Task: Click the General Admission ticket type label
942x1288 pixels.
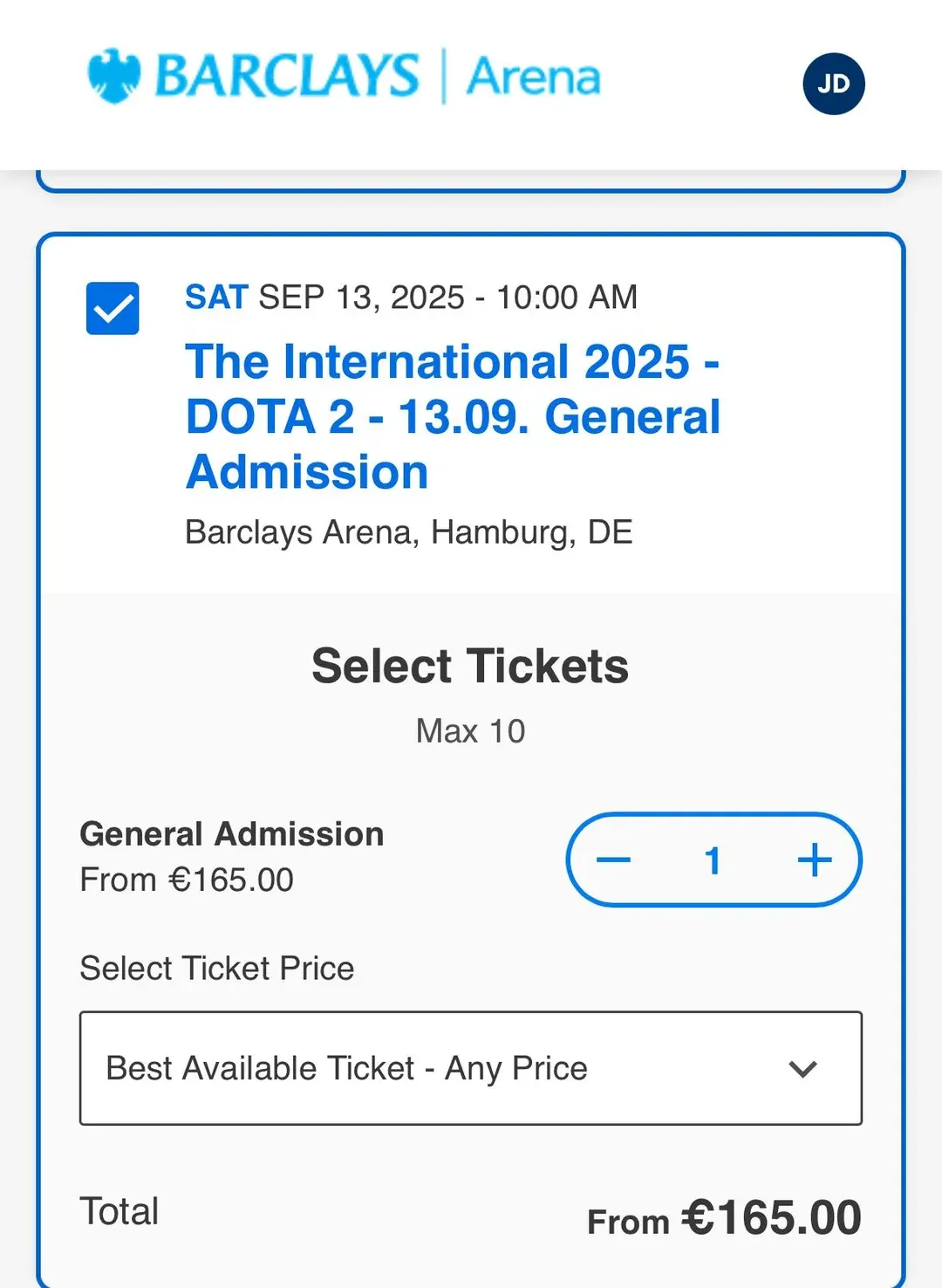Action: (x=232, y=834)
